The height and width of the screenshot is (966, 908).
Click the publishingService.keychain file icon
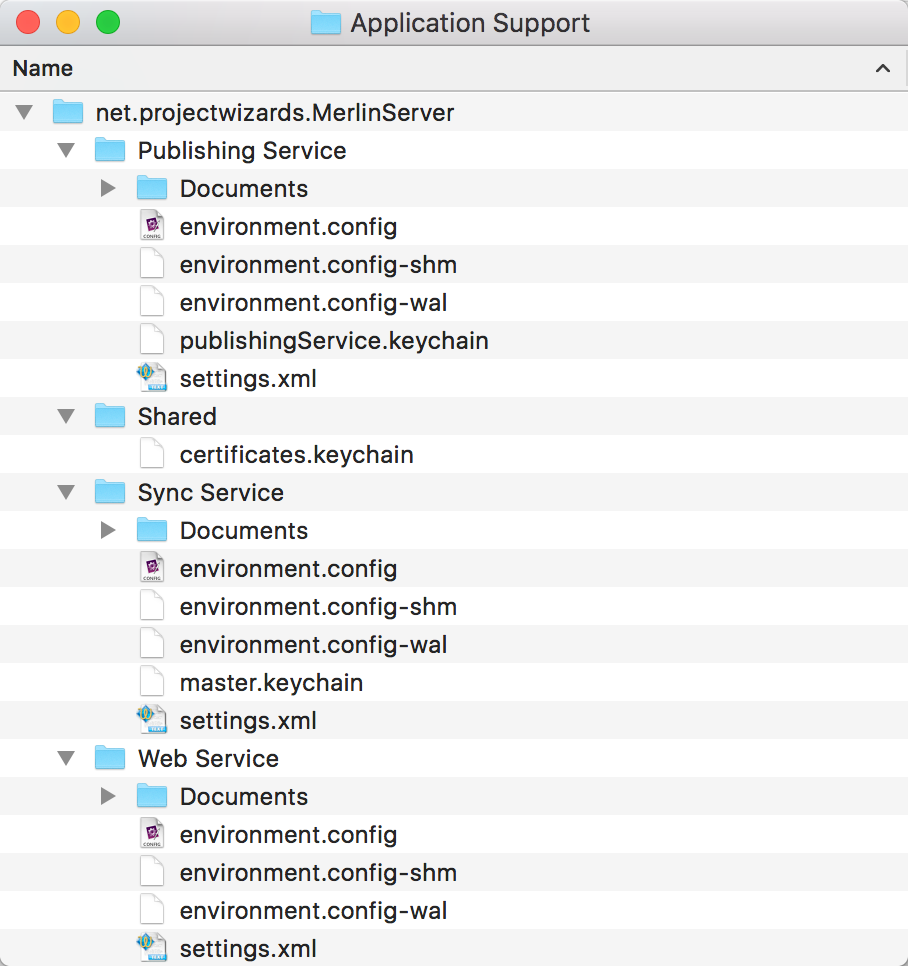152,340
